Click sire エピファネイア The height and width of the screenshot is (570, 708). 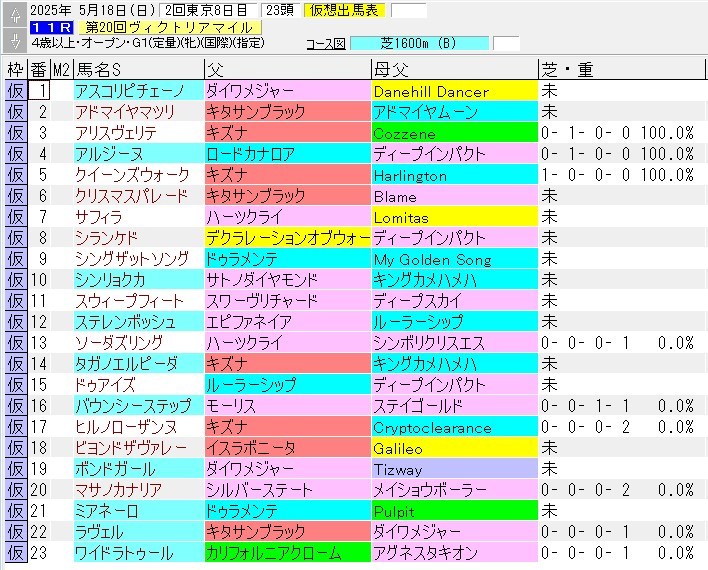pos(288,322)
